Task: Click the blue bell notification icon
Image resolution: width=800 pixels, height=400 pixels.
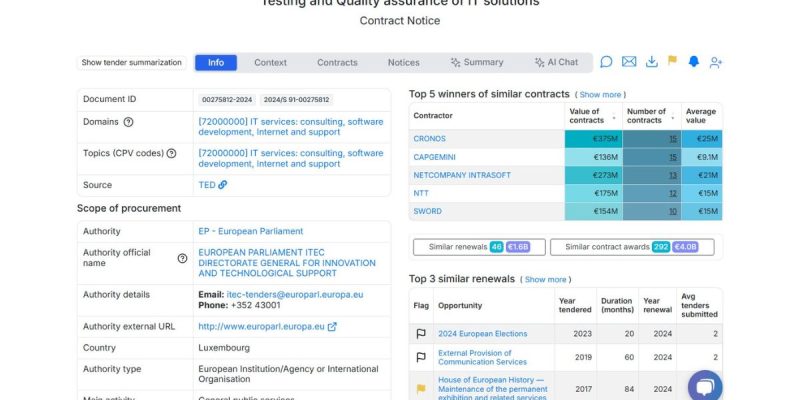Action: coord(693,62)
